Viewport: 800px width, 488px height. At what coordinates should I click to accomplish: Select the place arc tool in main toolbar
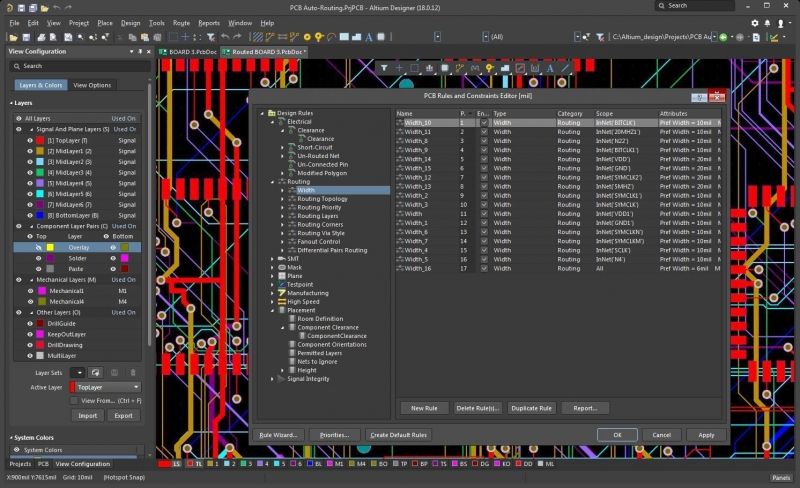331,37
